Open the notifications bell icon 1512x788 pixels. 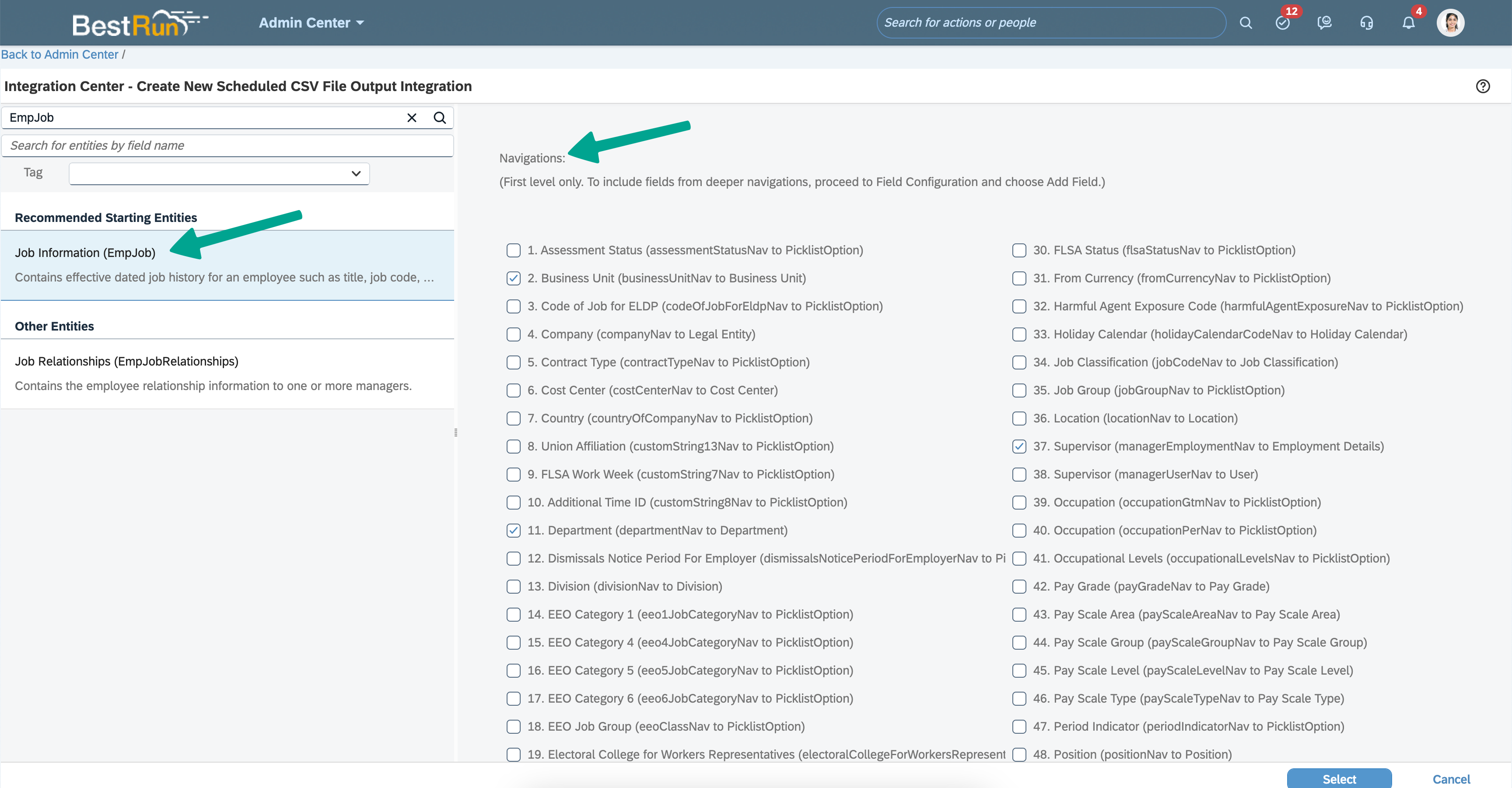click(1408, 23)
